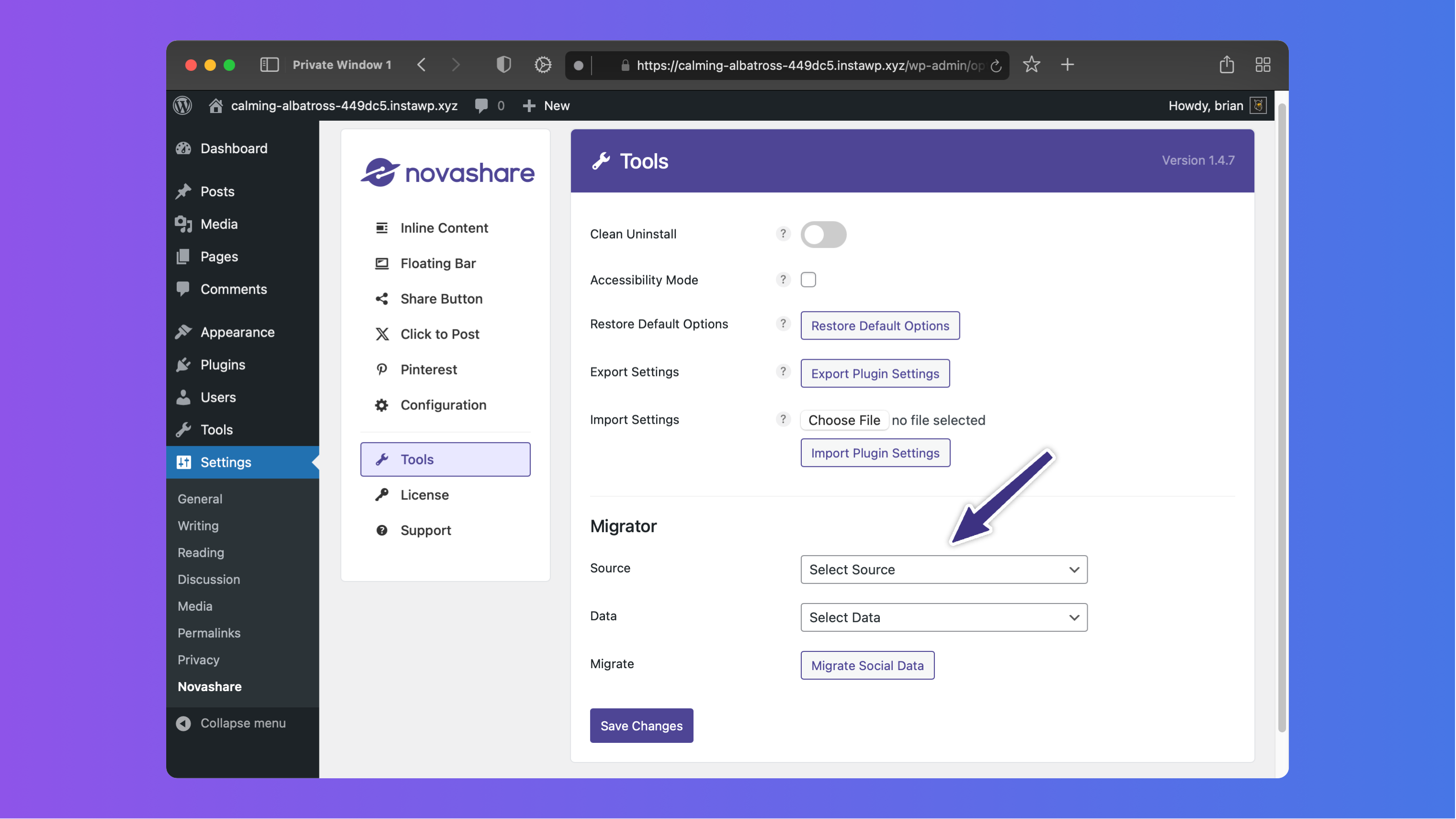Click Restore Default Options help icon

[x=783, y=323]
